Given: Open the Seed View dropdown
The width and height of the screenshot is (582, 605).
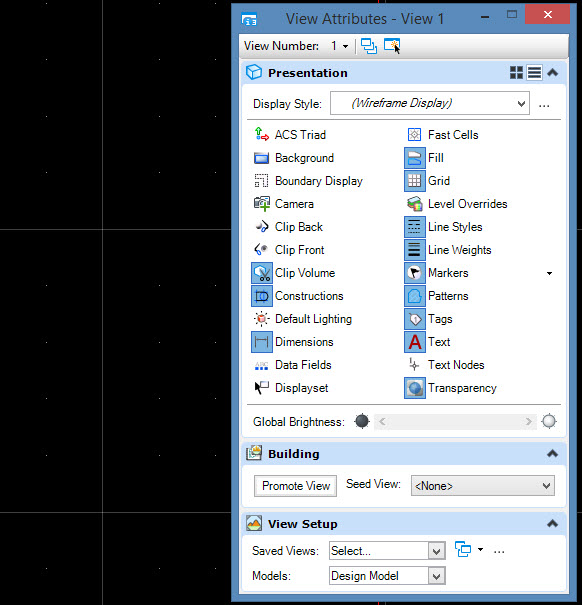Looking at the screenshot, I should [x=482, y=485].
